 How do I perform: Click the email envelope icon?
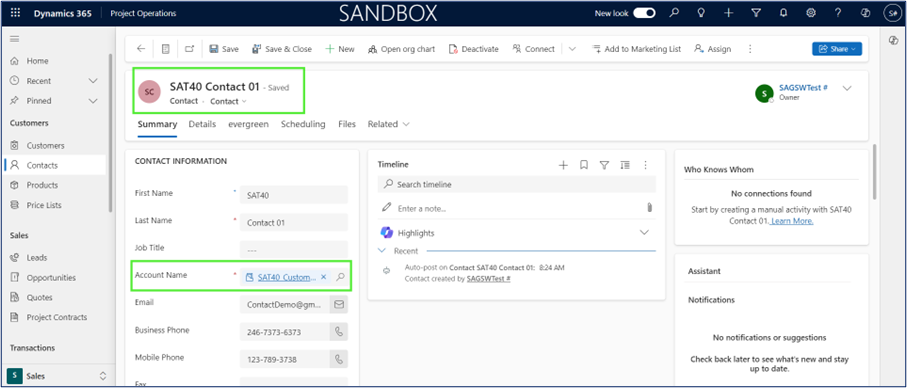[x=339, y=305]
